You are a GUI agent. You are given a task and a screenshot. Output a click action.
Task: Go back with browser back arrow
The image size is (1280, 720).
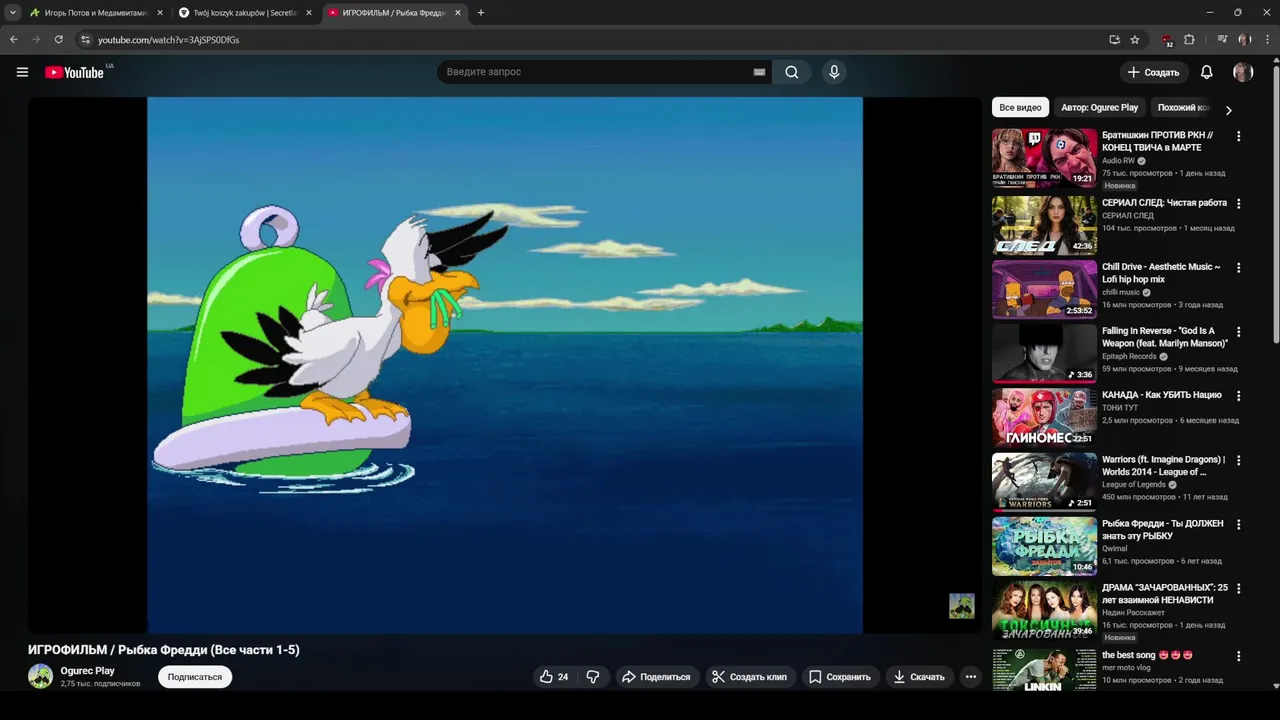tap(14, 40)
